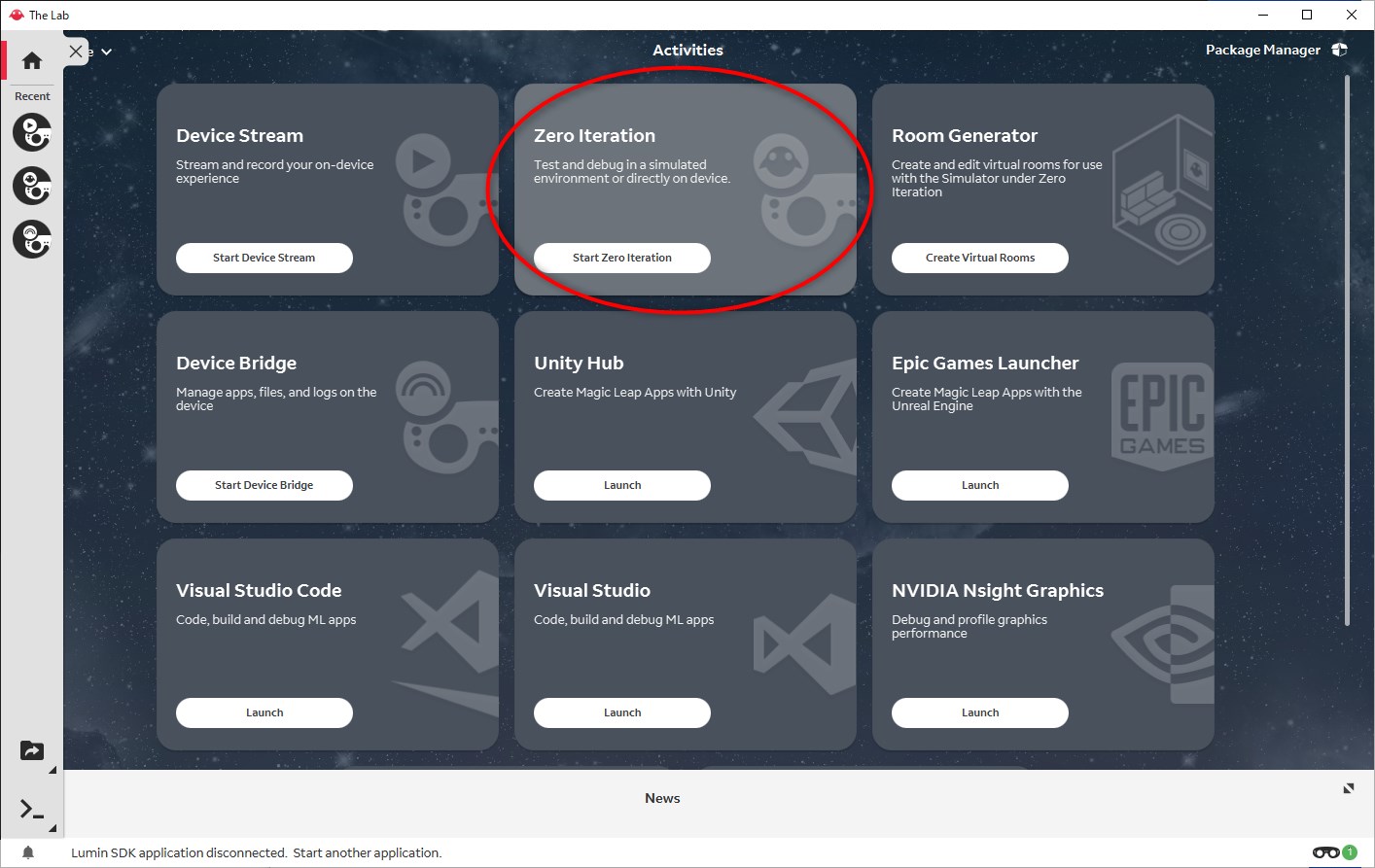This screenshot has height=868, width=1375.
Task: Click the Activities heading
Action: tap(687, 50)
